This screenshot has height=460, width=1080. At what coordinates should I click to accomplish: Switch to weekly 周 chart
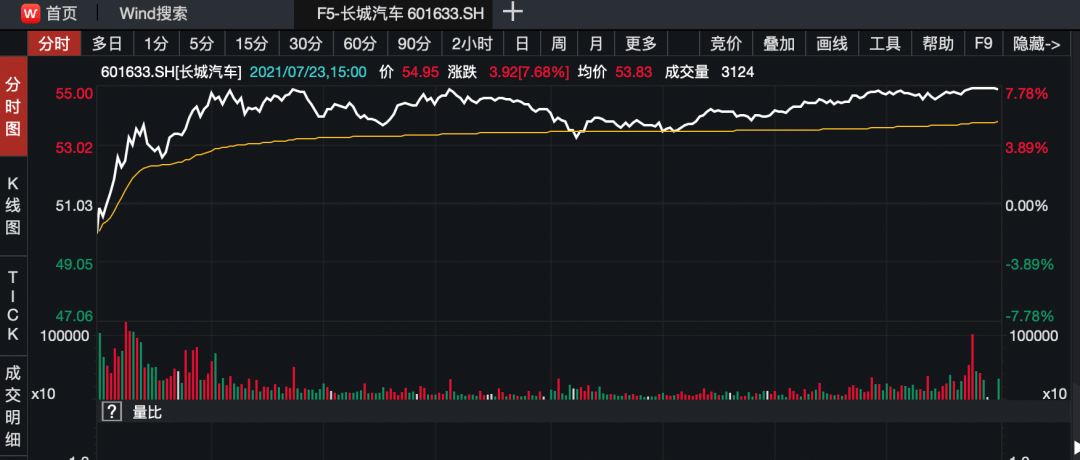click(x=559, y=44)
